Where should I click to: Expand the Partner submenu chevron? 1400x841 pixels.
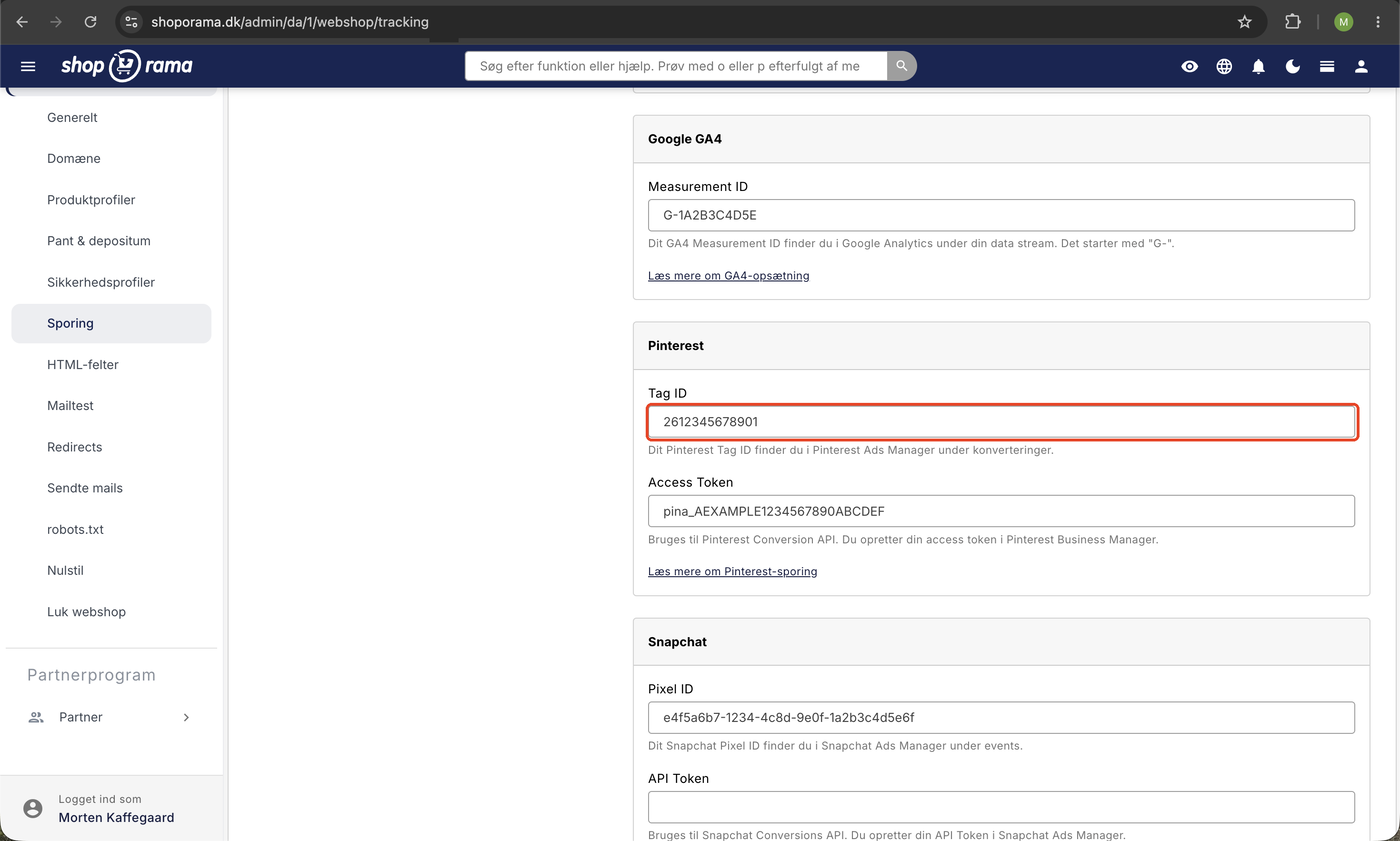click(x=186, y=717)
